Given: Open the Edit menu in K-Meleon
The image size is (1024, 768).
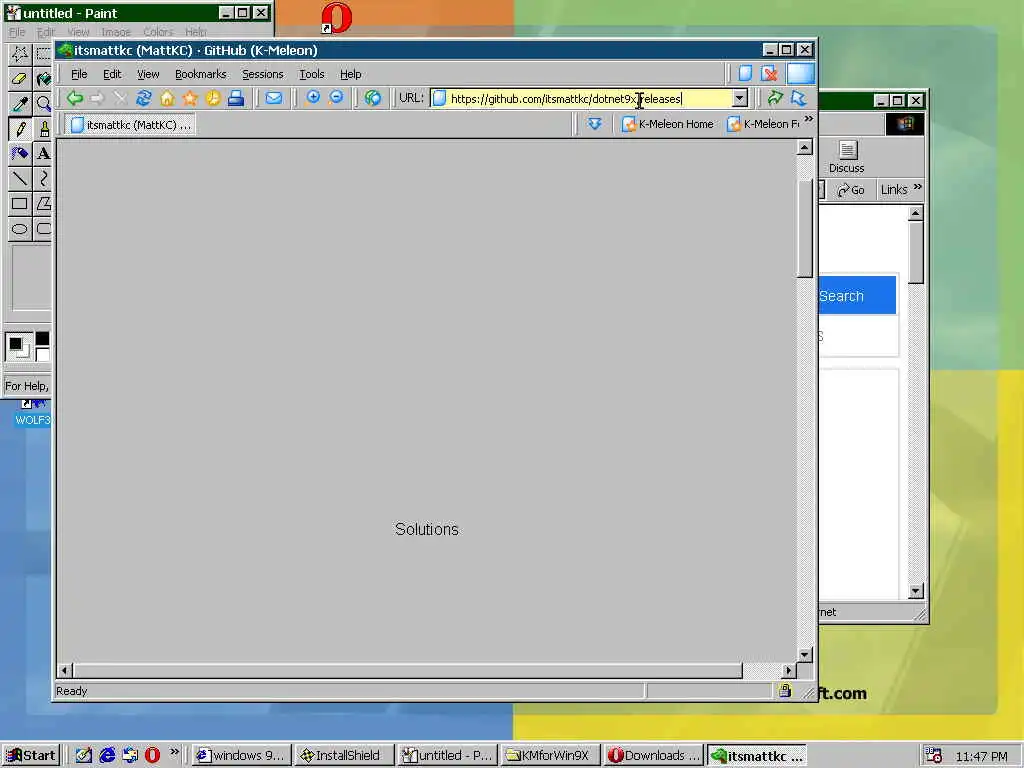Looking at the screenshot, I should click(x=112, y=74).
